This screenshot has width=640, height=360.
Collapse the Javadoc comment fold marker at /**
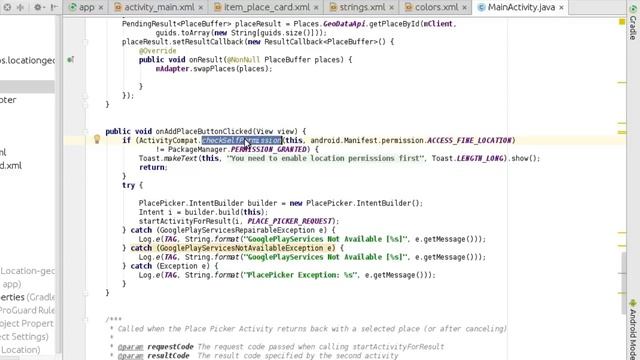pyautogui.click(x=85, y=319)
